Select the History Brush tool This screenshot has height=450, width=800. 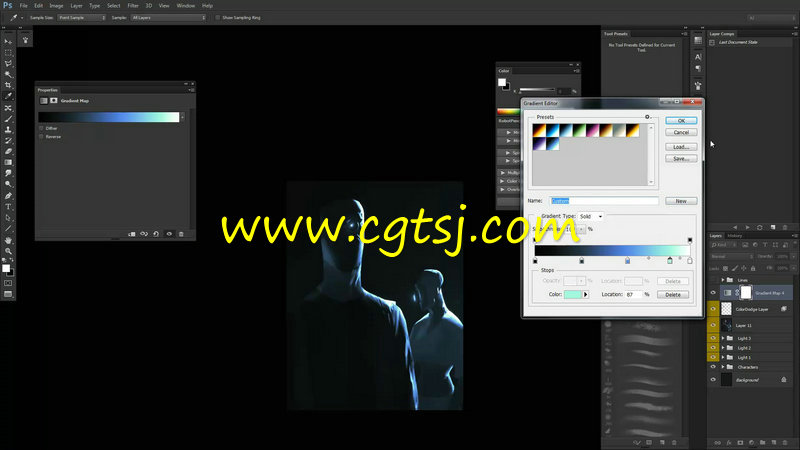[8, 140]
